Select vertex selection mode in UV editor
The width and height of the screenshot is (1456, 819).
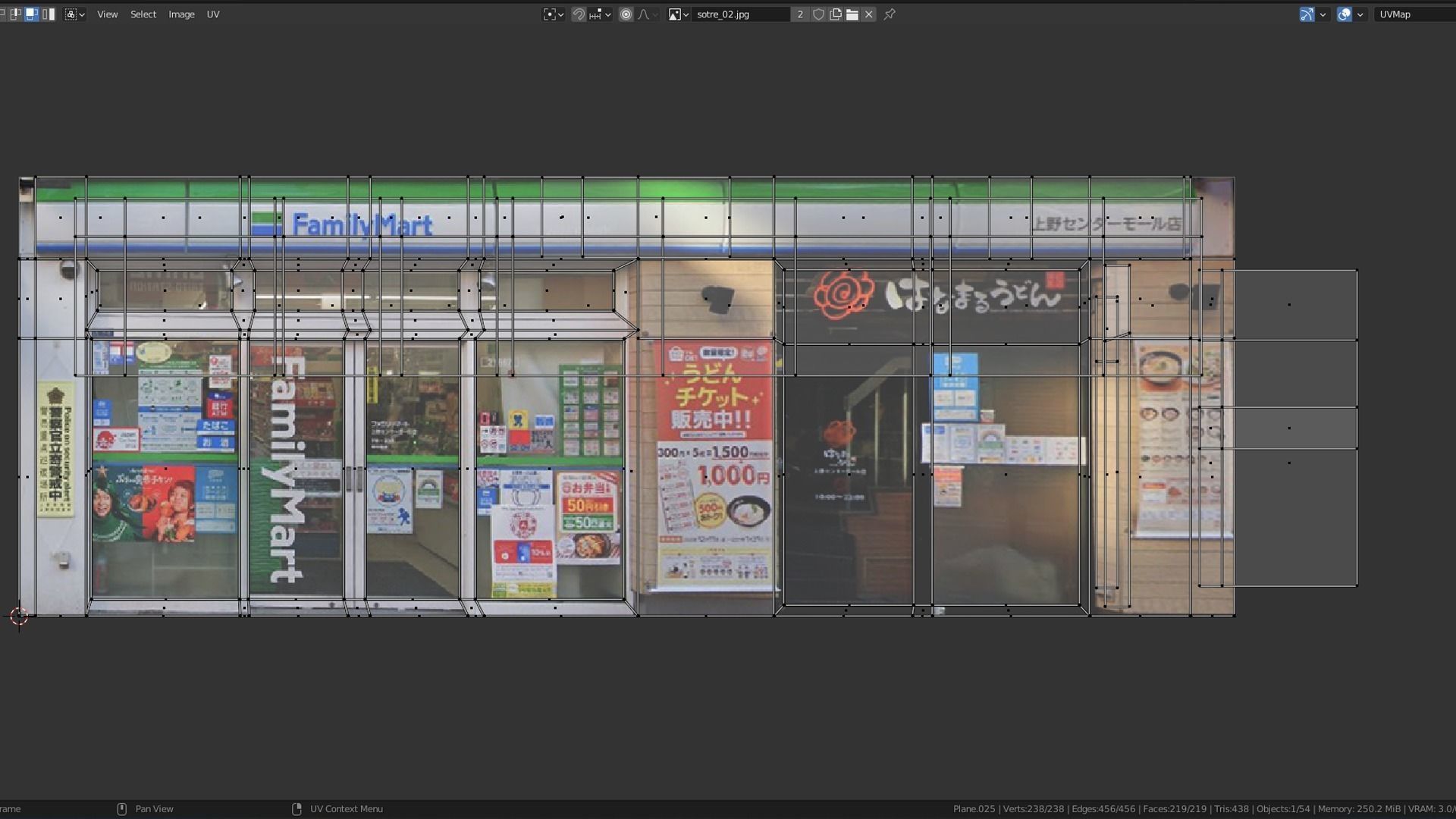coord(4,14)
